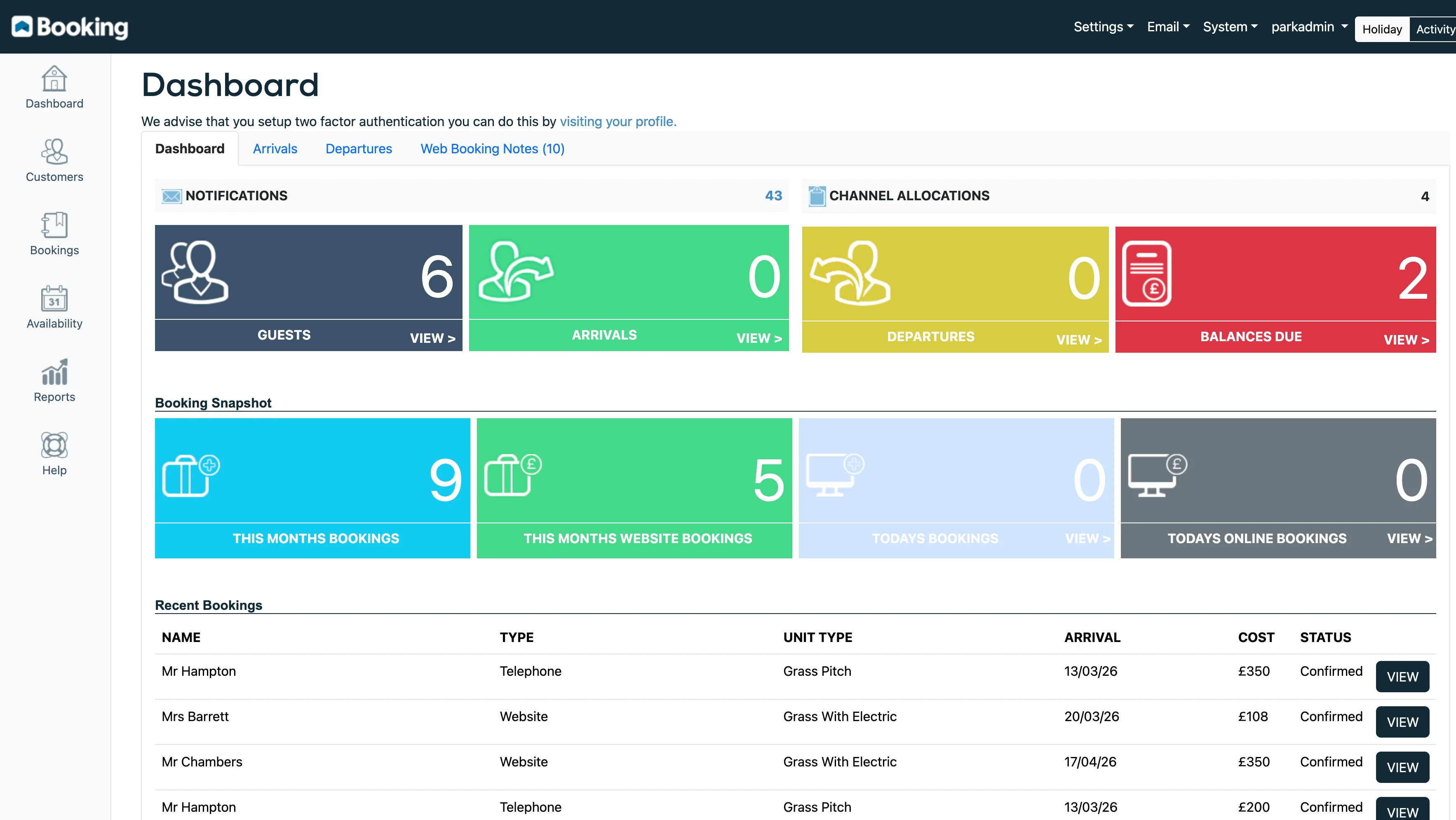View the £350 Mr Hampton booking
Viewport: 1456px width, 820px height.
click(x=1402, y=677)
